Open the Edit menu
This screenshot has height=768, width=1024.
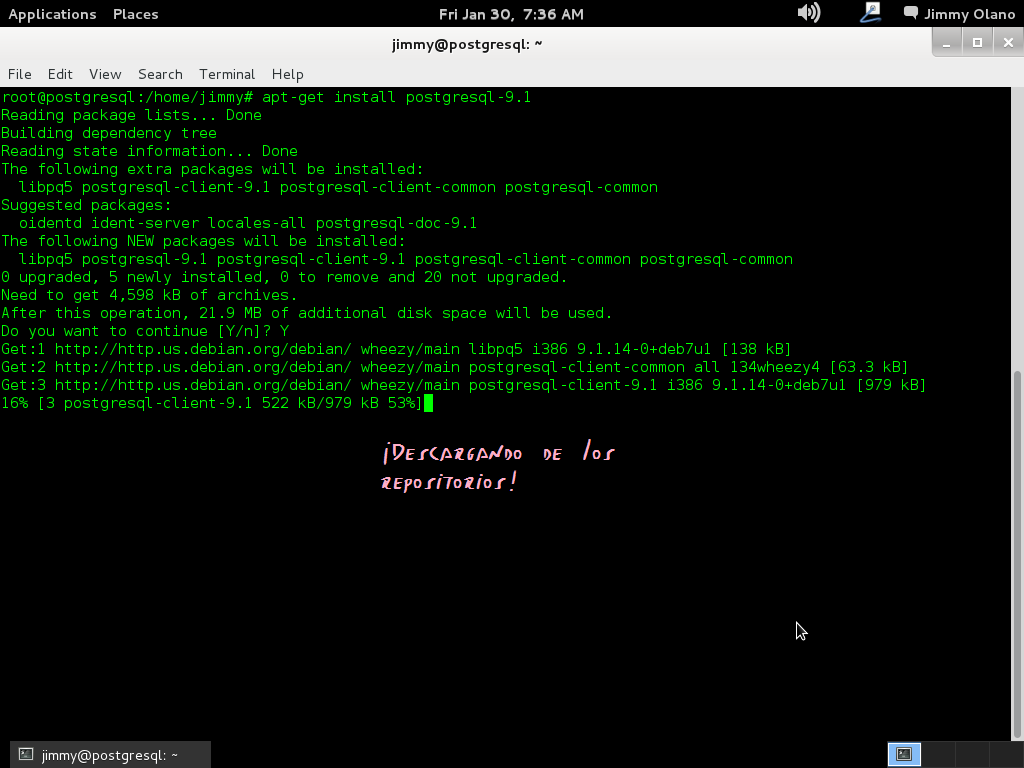(x=60, y=74)
